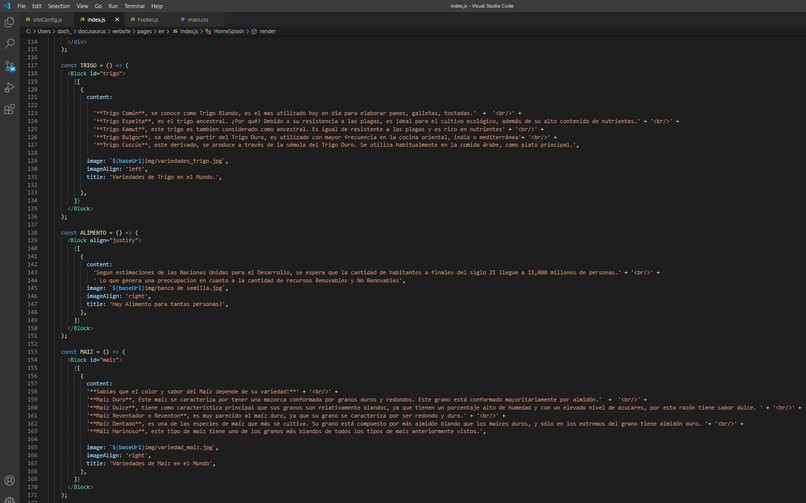Screen dimensions: 806x503
Task: Close the index.js tab
Action: tap(117, 20)
